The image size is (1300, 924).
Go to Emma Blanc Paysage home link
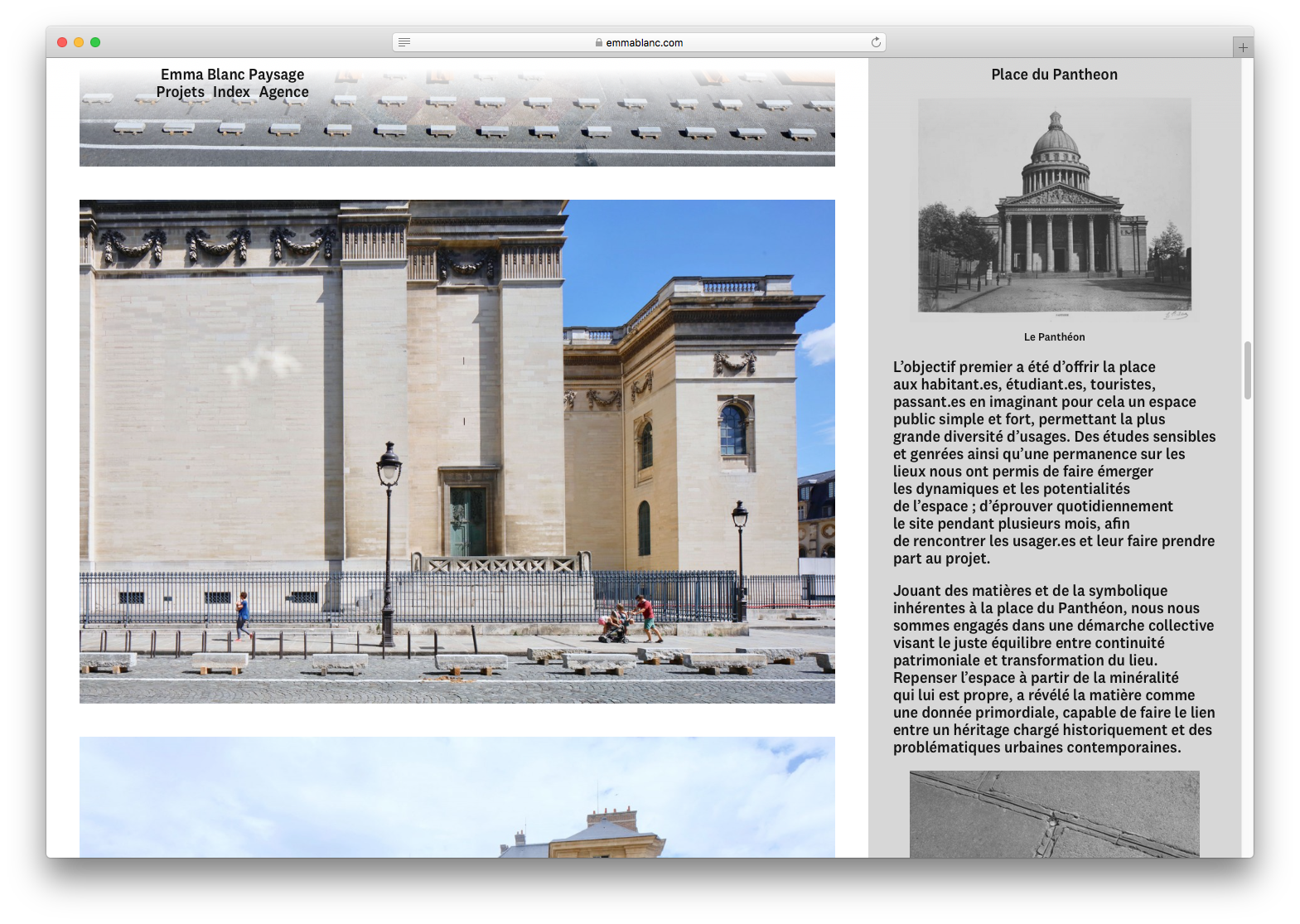click(232, 75)
